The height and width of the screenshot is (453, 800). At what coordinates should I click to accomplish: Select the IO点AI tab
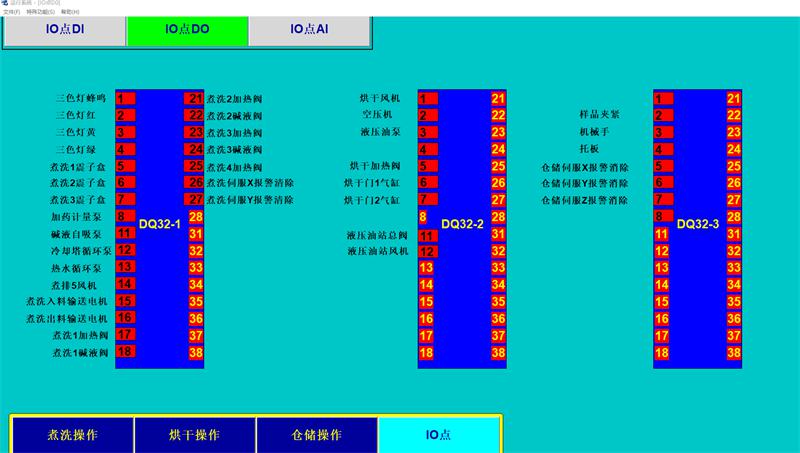tap(309, 30)
